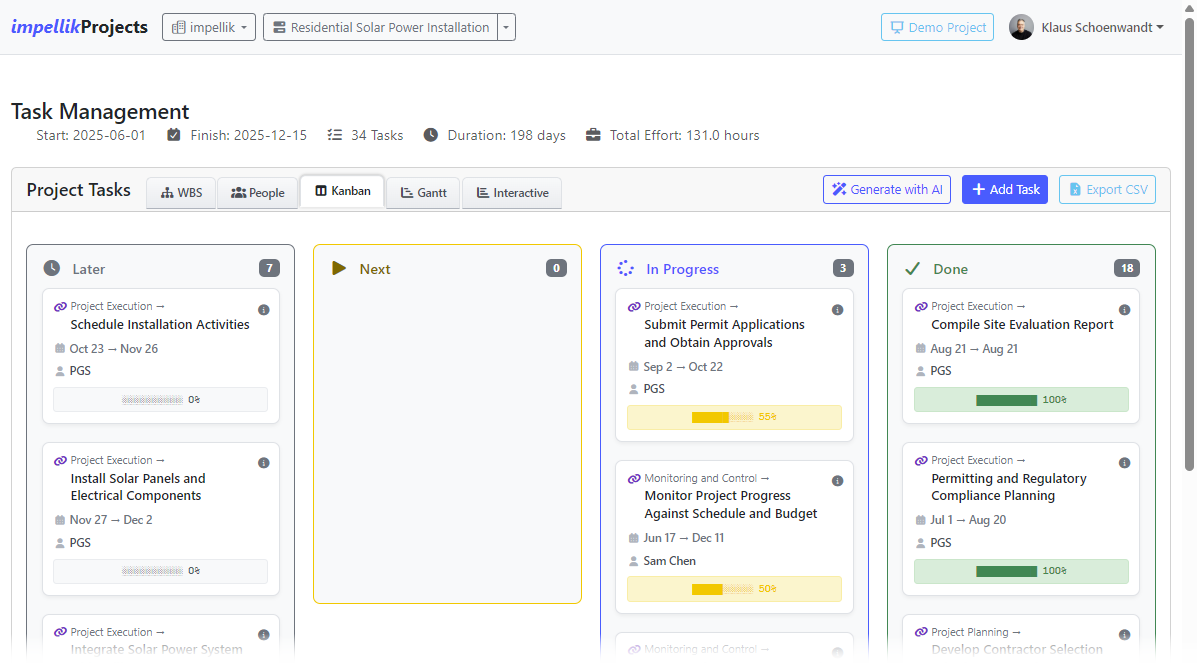This screenshot has width=1197, height=664.
Task: Click the Finish date calendar-check icon
Action: point(174,135)
